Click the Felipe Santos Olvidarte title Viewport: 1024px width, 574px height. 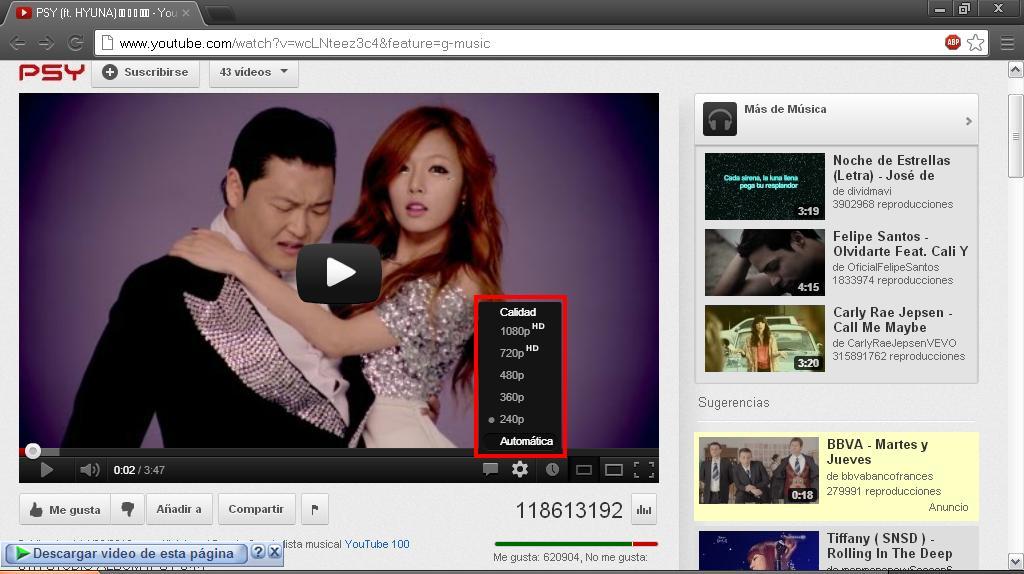[901, 244]
